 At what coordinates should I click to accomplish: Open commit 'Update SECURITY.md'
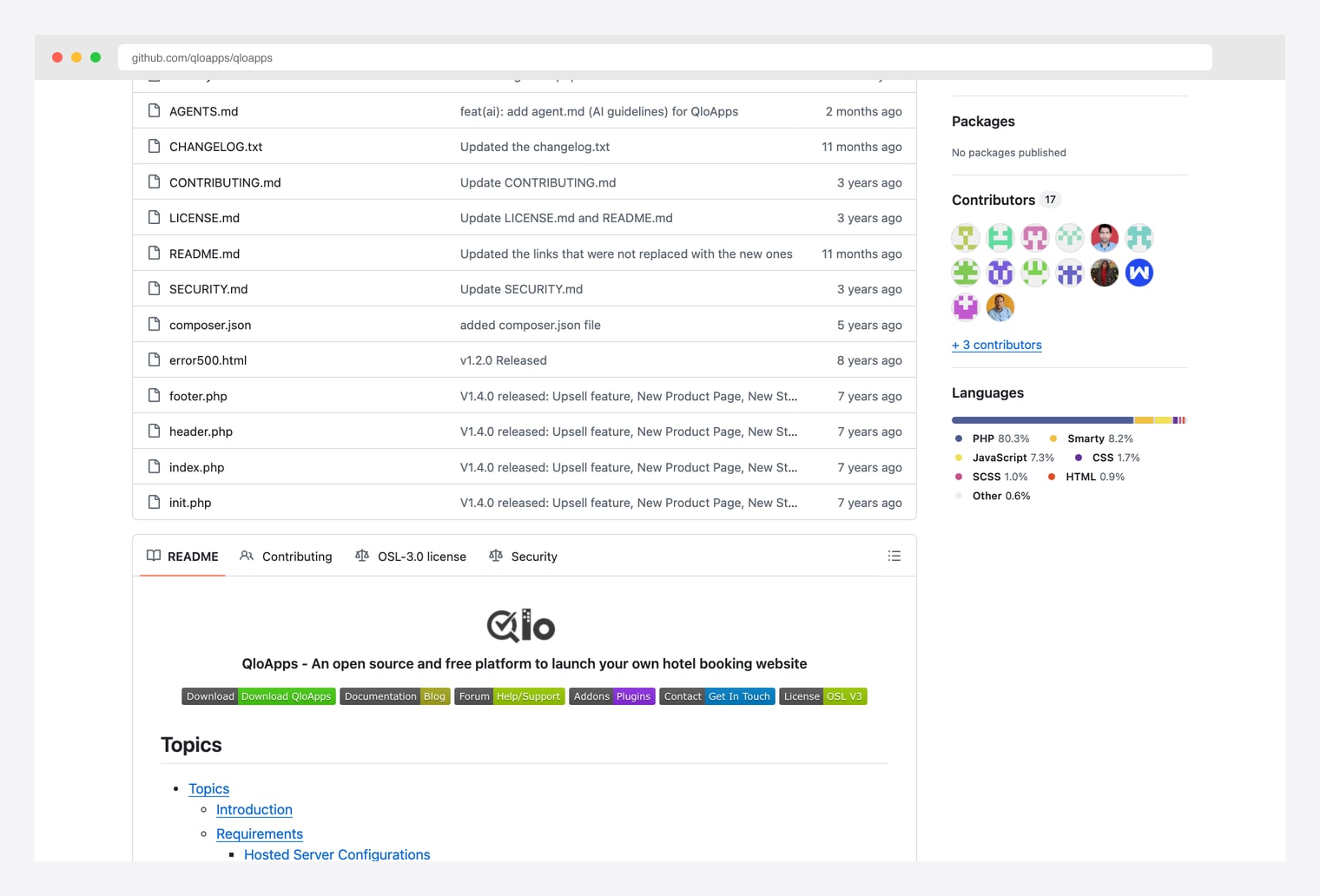(521, 289)
